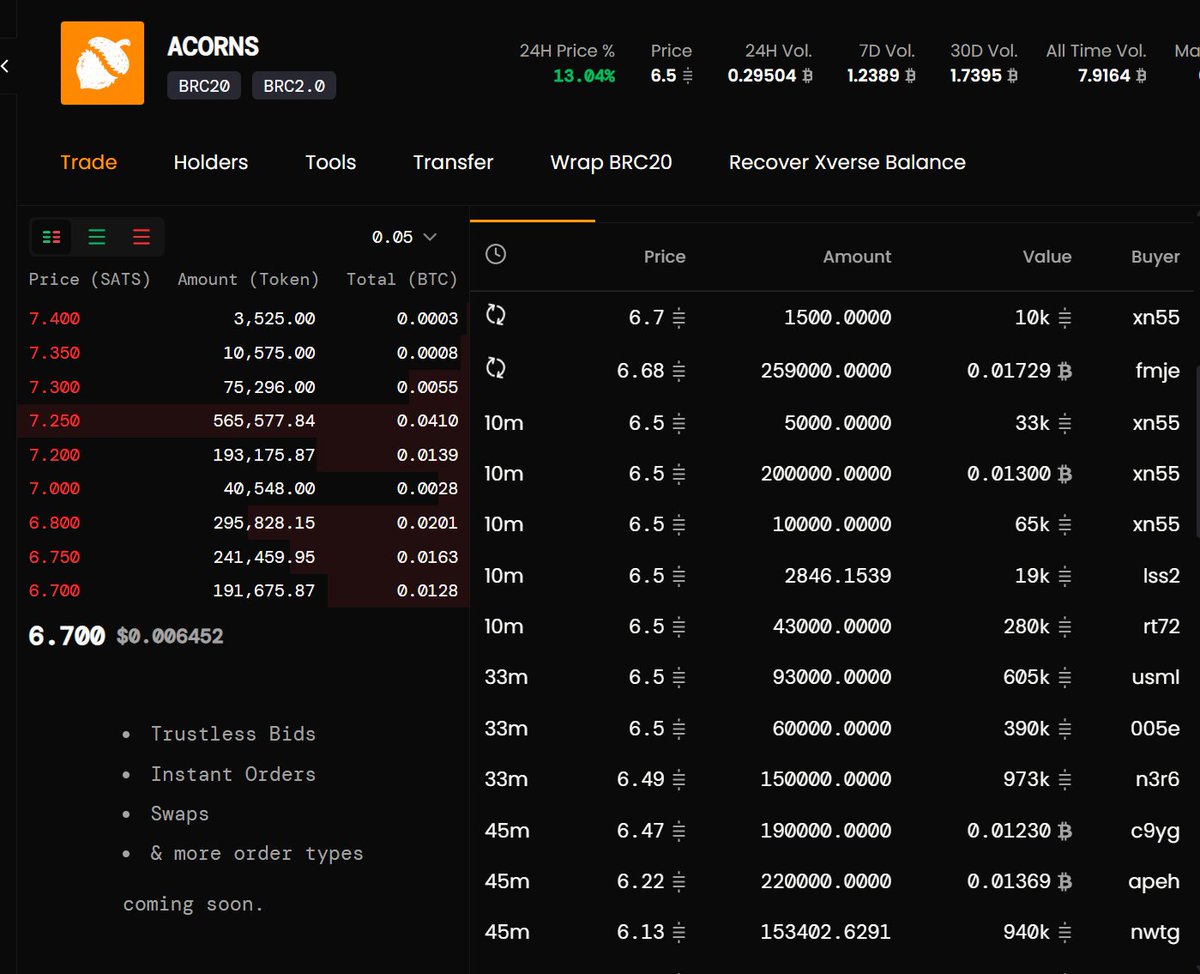Click the Value column header in trades
The width and height of the screenshot is (1200, 974).
[x=1047, y=257]
